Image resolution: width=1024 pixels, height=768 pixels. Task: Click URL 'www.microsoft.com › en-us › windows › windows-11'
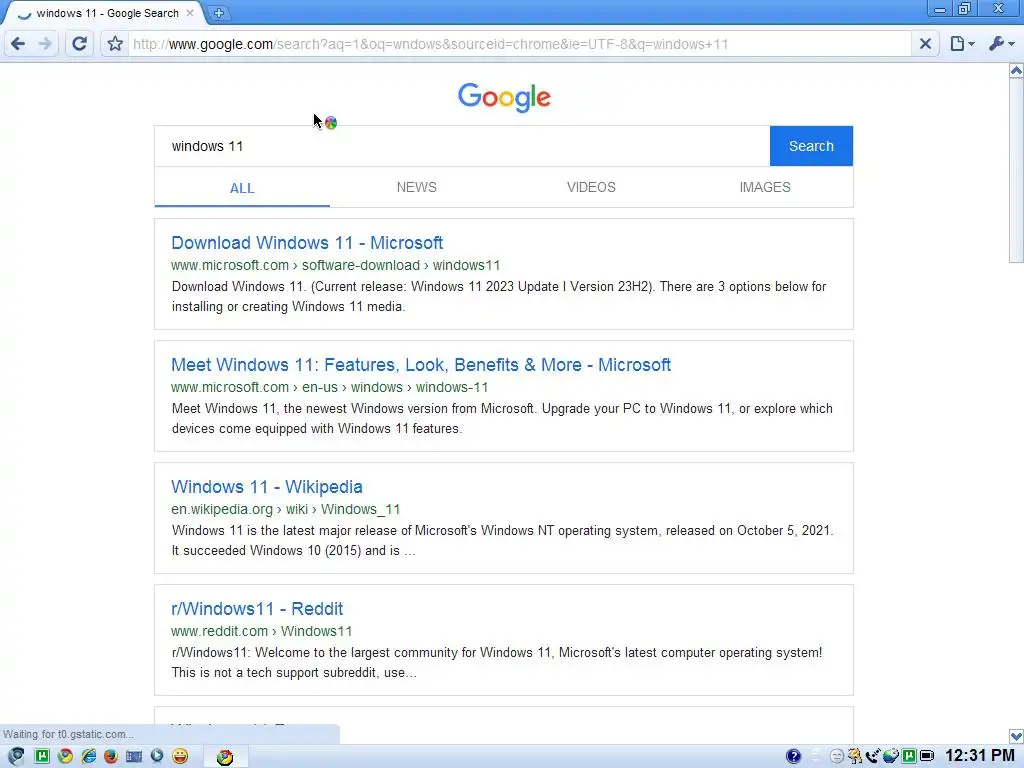[x=330, y=387]
